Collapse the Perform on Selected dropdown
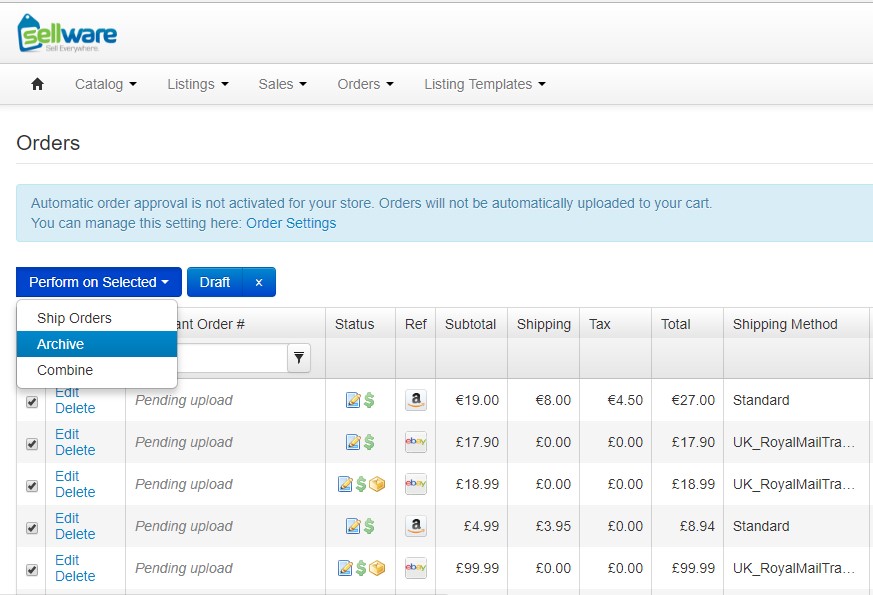This screenshot has width=873, height=595. (x=99, y=282)
